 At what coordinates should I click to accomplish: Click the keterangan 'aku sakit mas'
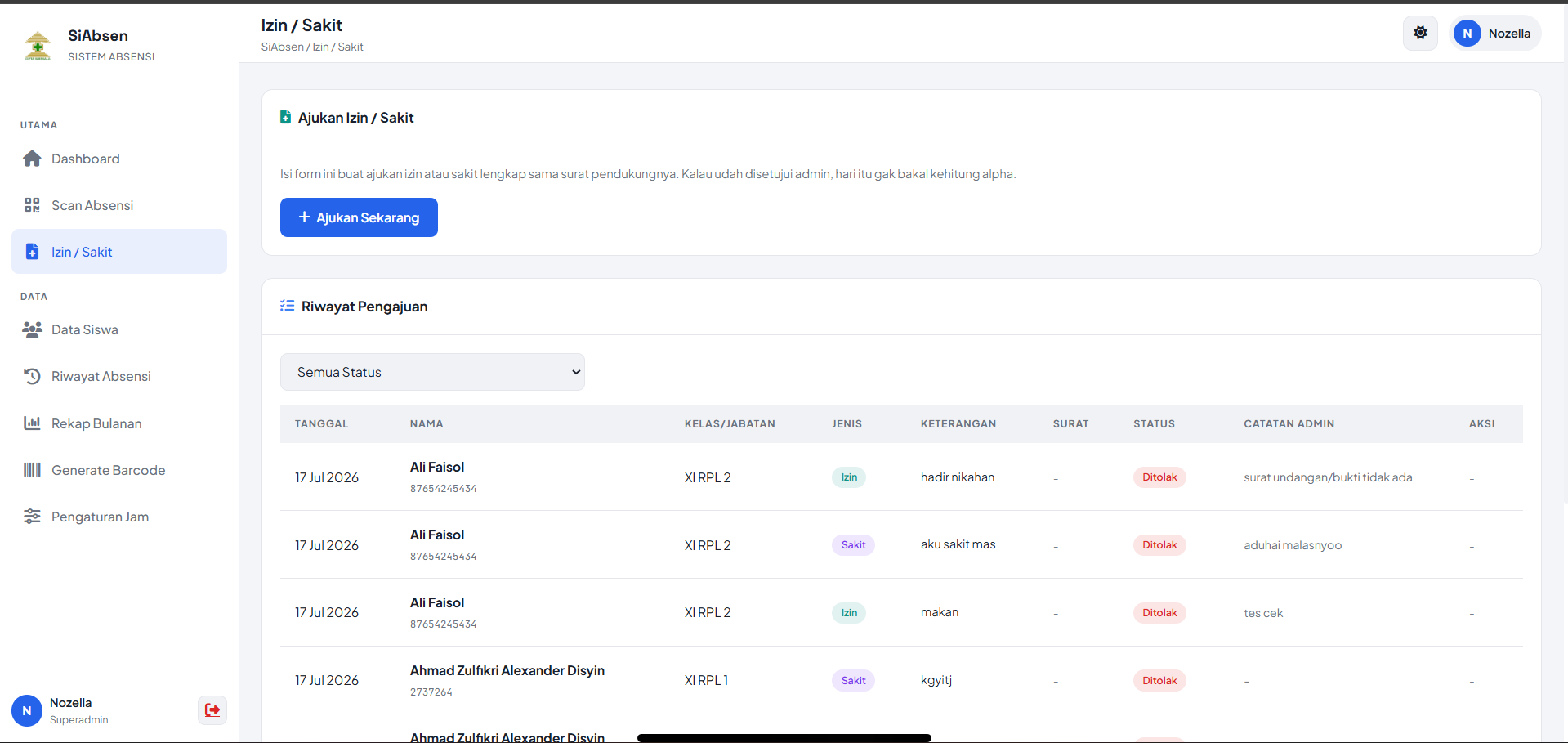[958, 544]
